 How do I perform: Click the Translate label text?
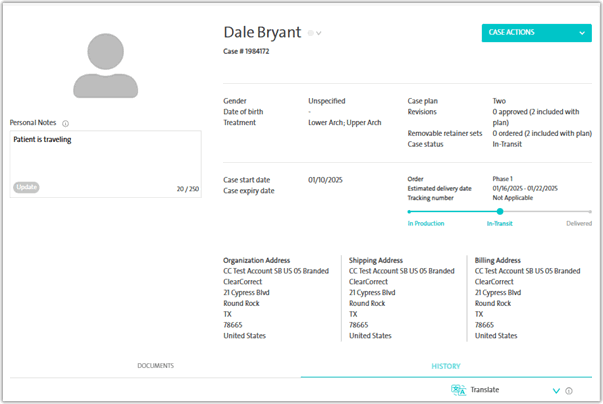(485, 390)
